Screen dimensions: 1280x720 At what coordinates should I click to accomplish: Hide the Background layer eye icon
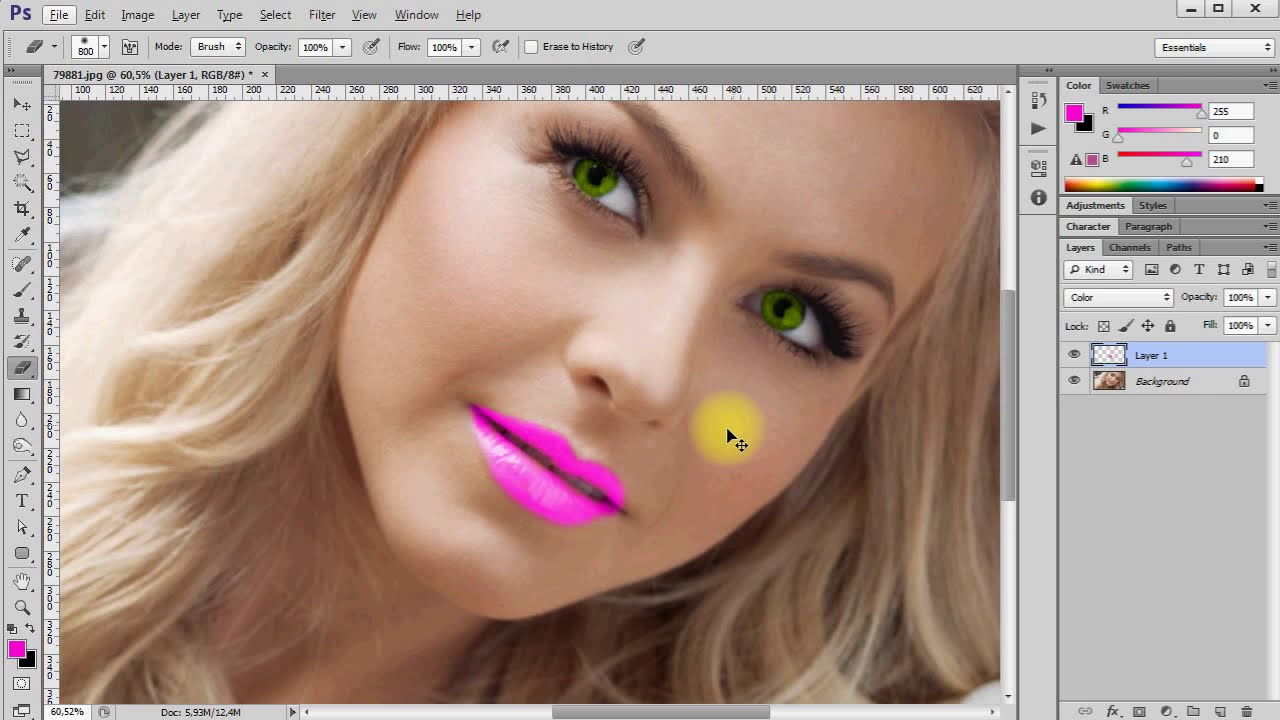point(1074,381)
